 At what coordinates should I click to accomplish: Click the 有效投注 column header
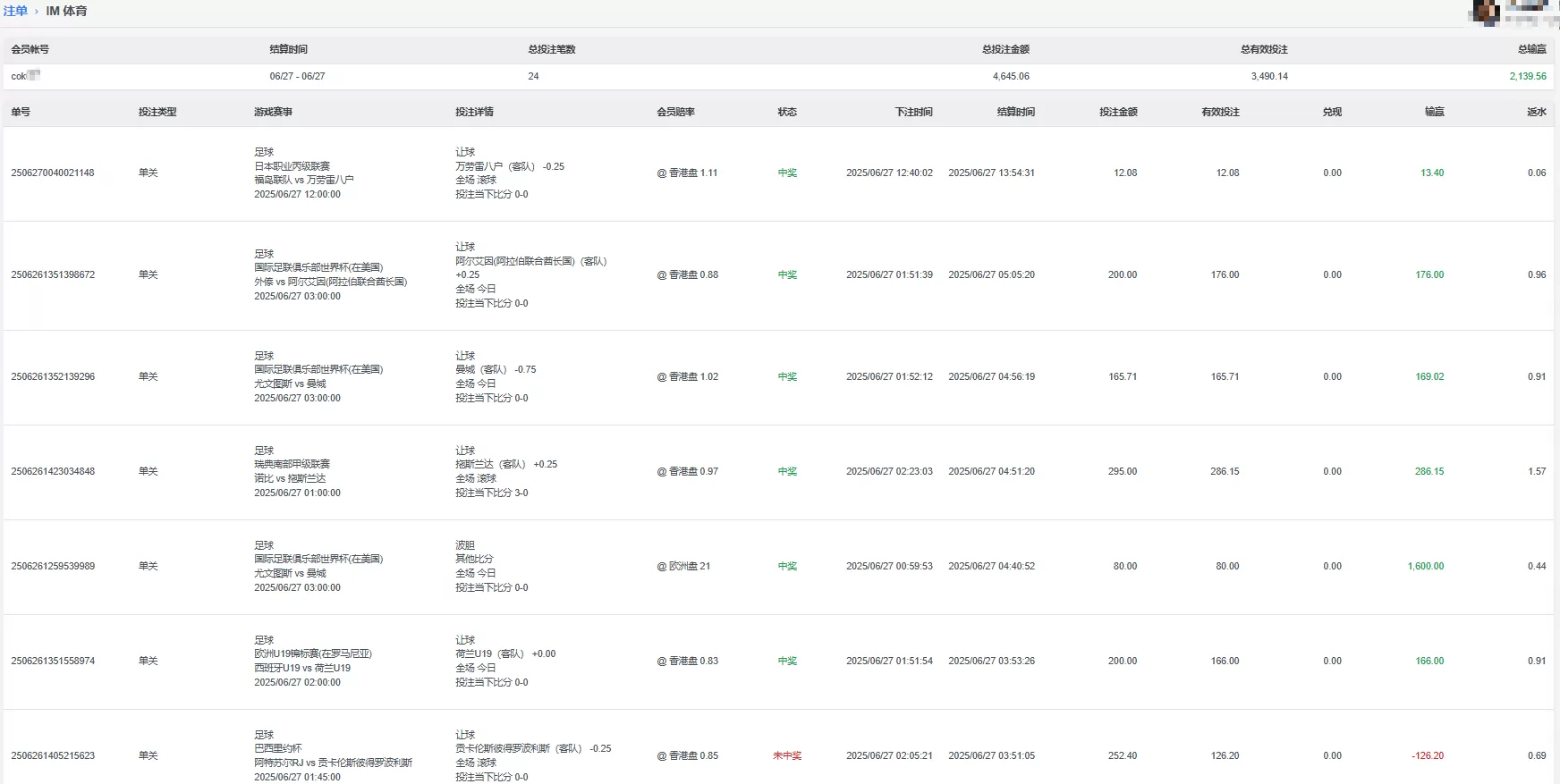click(x=1220, y=112)
